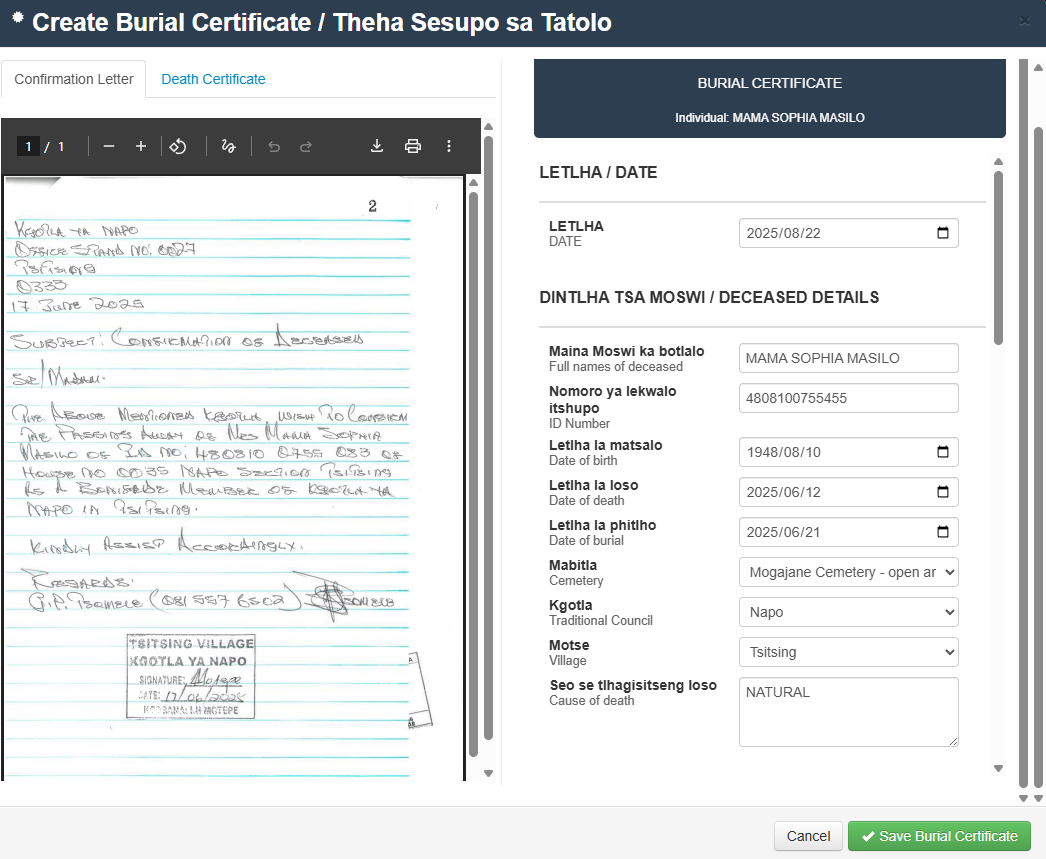
Task: Print the confirmation letter PDF
Action: point(413,146)
